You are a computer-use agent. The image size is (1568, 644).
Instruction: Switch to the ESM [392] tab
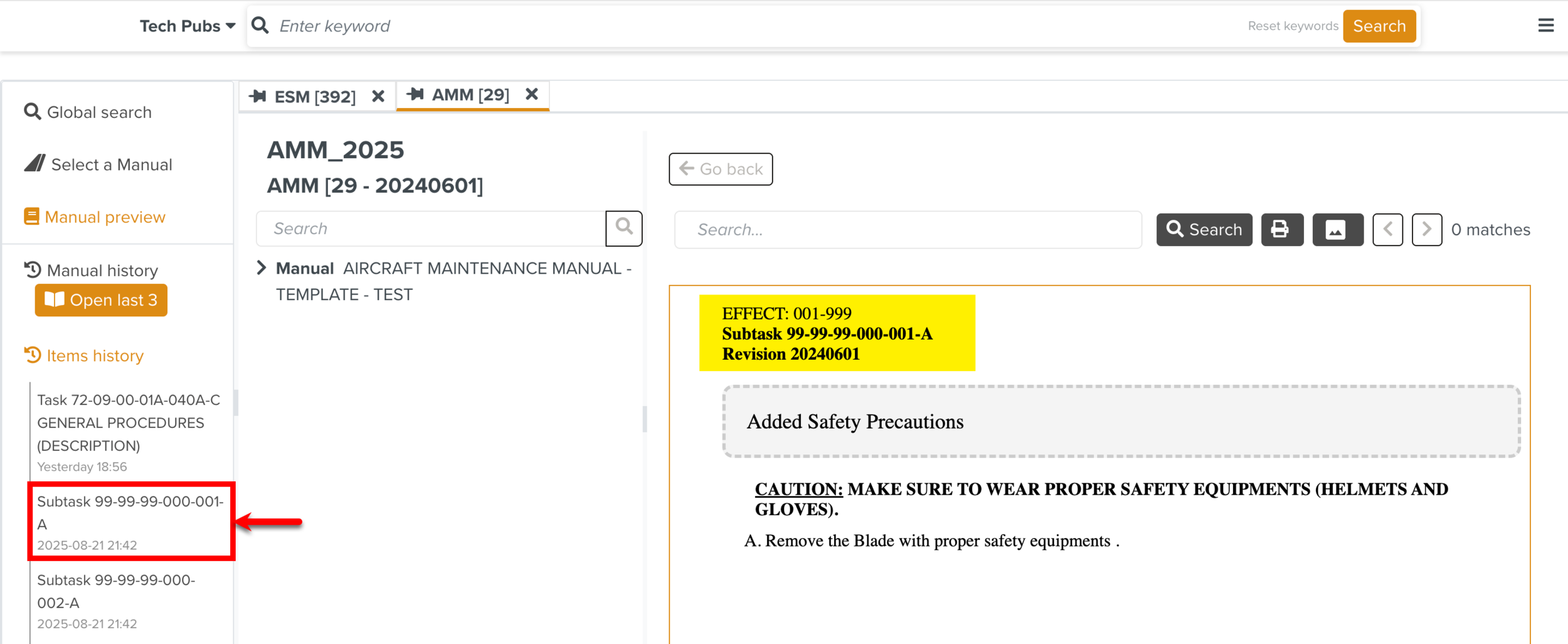315,97
